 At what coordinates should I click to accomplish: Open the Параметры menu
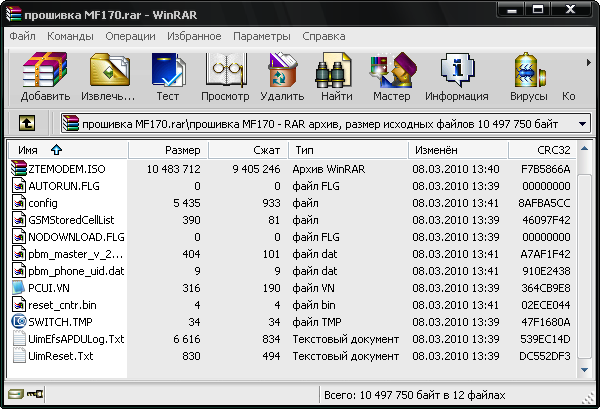(x=261, y=36)
